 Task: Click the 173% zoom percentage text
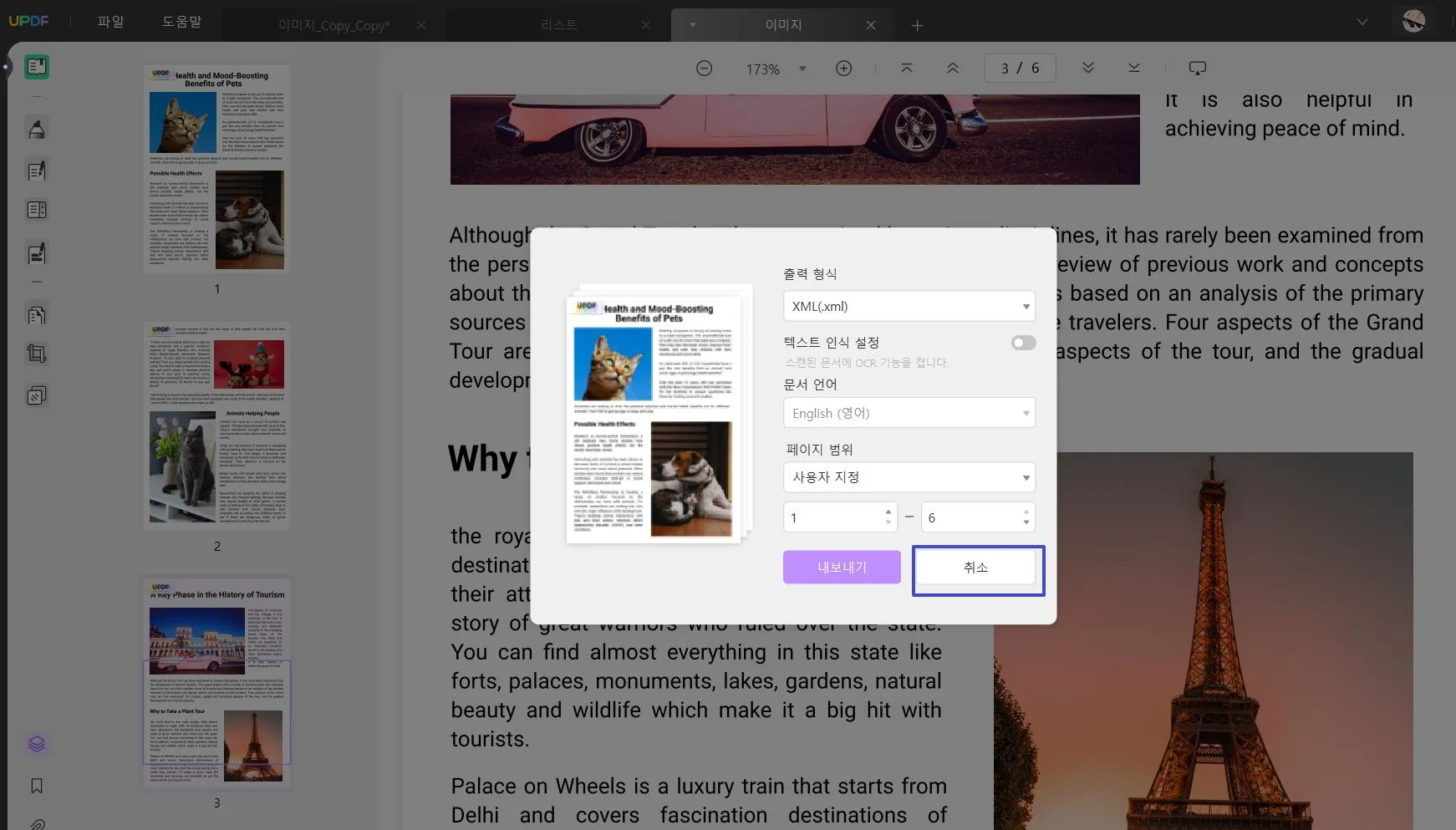(763, 69)
